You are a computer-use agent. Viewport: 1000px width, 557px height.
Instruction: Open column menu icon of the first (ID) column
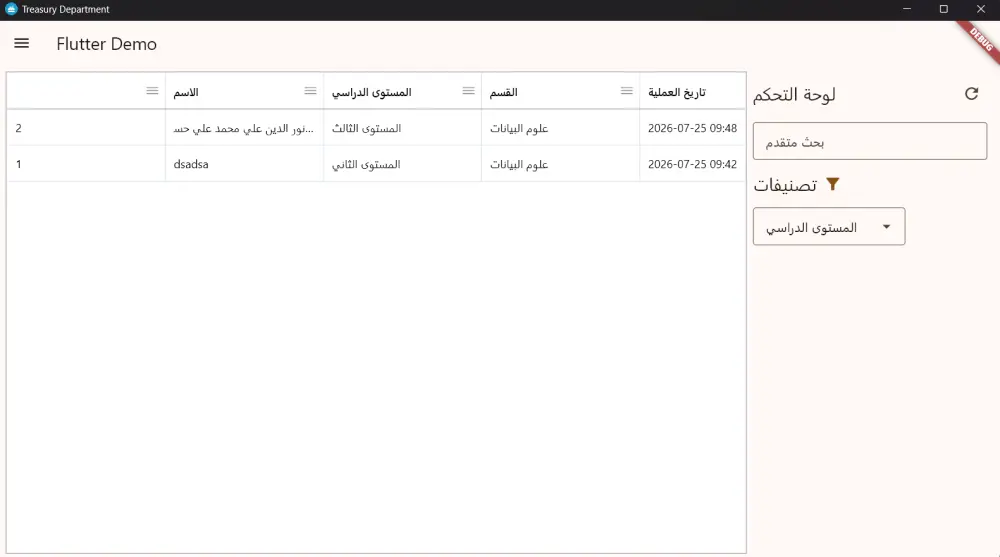[152, 91]
